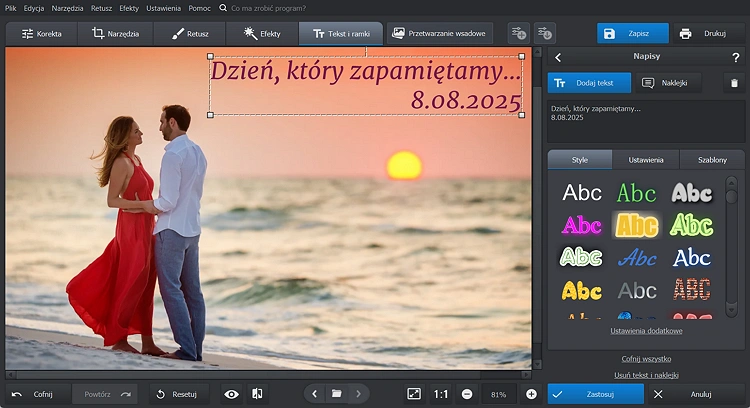Choose the lime green outlined Abc style
This screenshot has height=408, width=750.
click(x=692, y=224)
